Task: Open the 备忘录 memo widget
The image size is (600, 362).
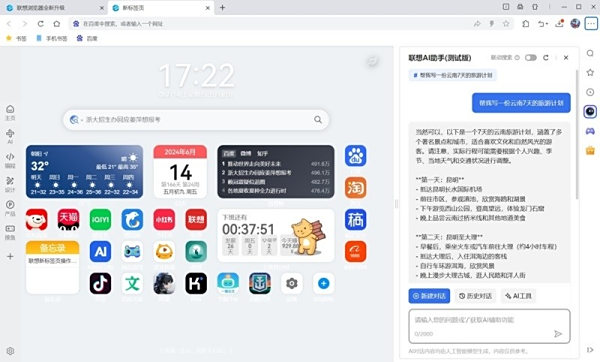Action: pyautogui.click(x=53, y=267)
